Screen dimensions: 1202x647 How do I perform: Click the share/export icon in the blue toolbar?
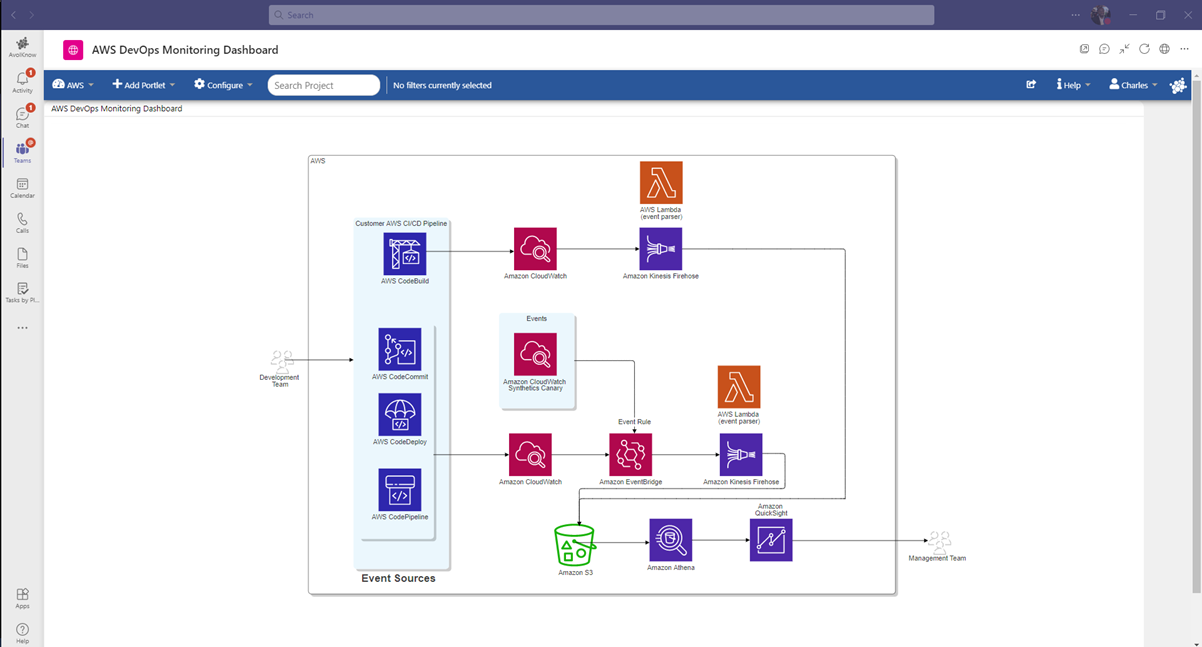pos(1031,85)
